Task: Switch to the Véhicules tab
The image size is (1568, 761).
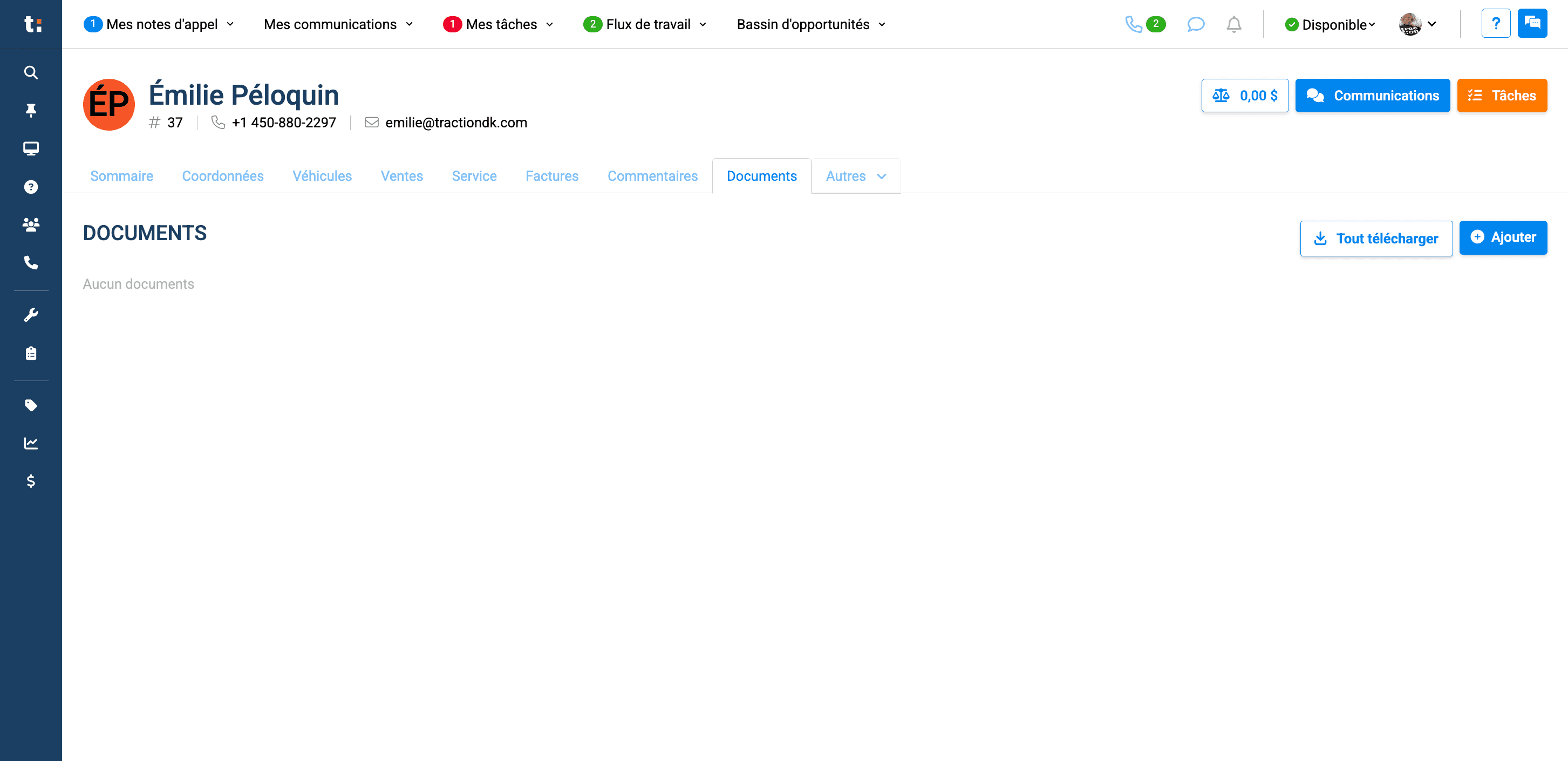Action: (322, 176)
